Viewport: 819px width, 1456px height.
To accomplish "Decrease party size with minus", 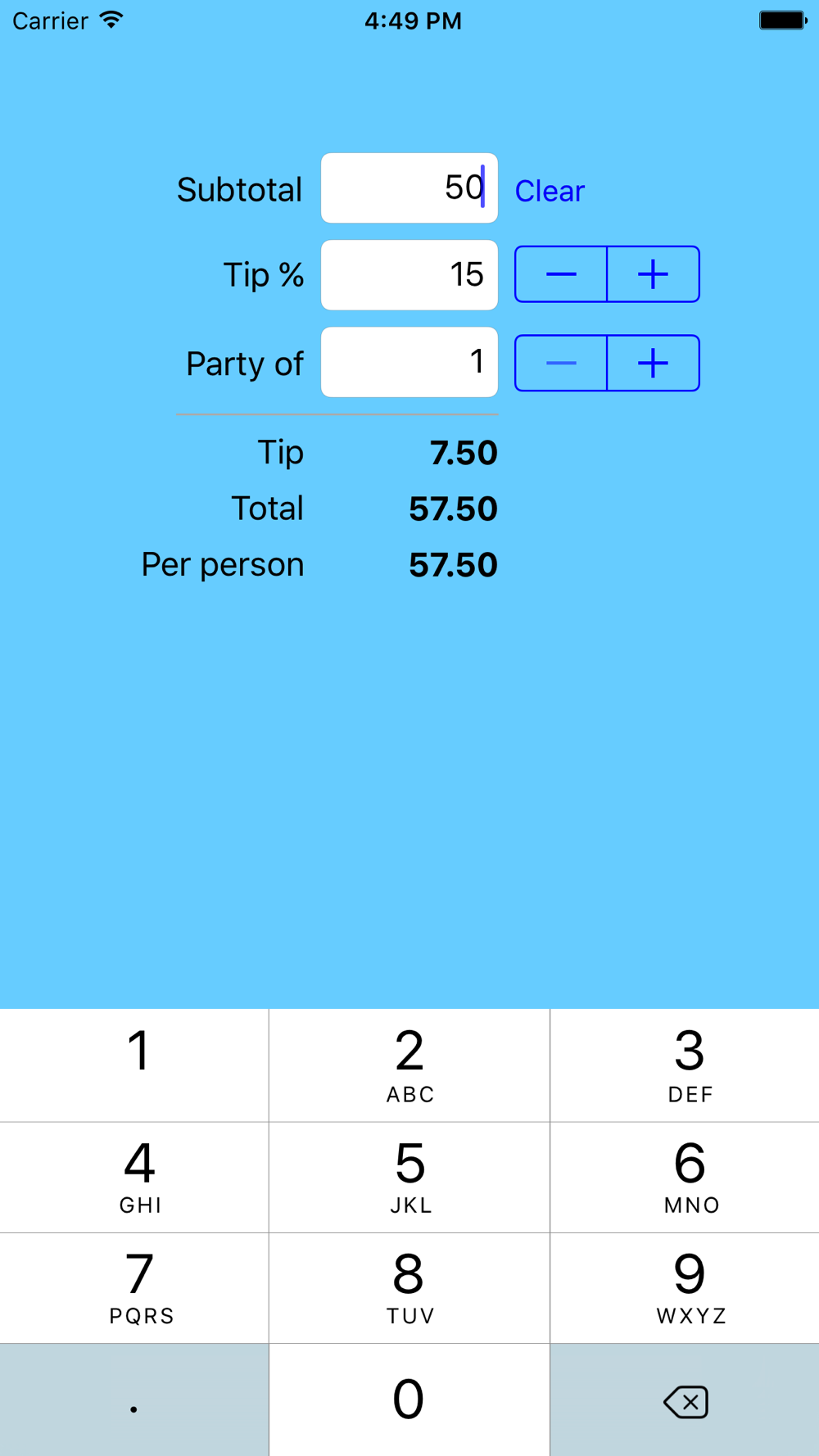I will coord(561,363).
